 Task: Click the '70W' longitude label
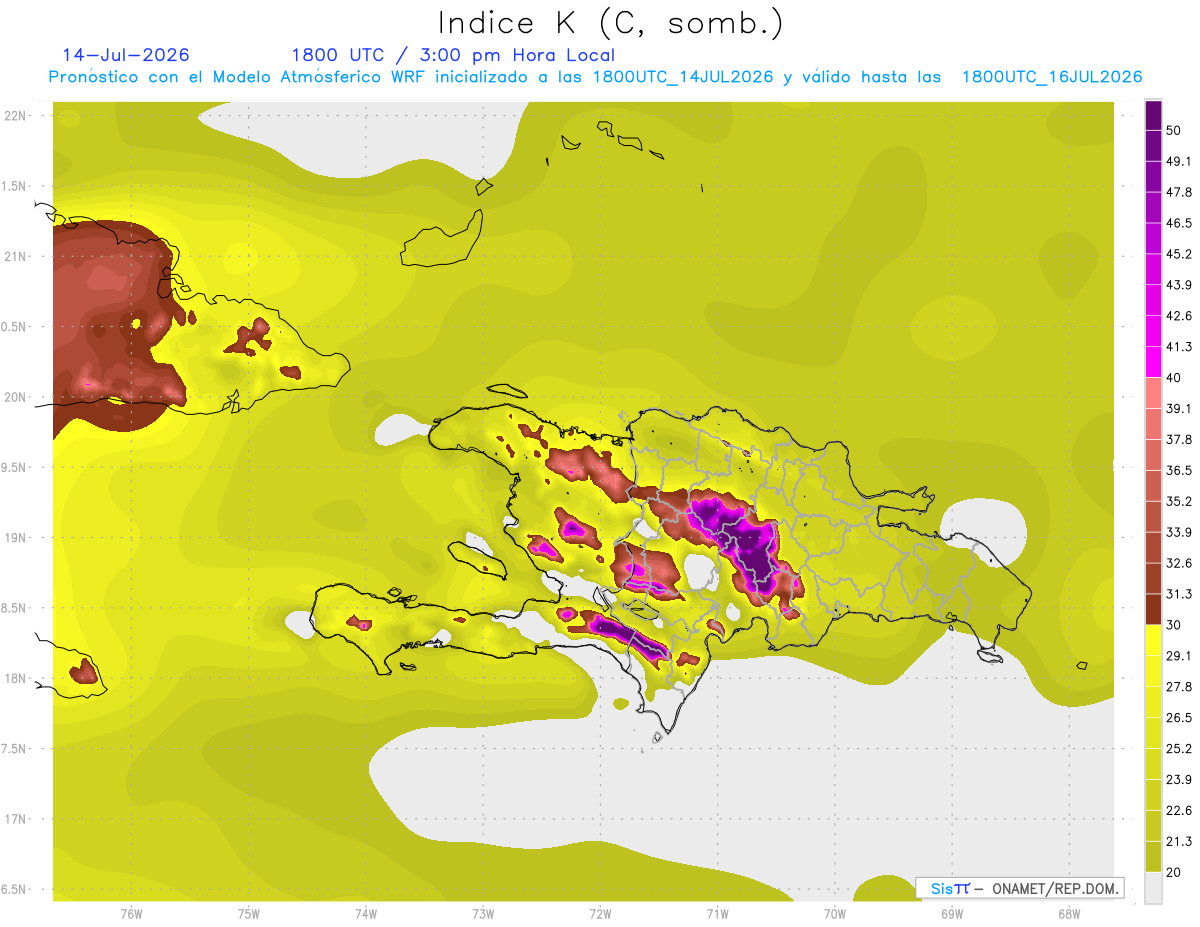point(834,913)
